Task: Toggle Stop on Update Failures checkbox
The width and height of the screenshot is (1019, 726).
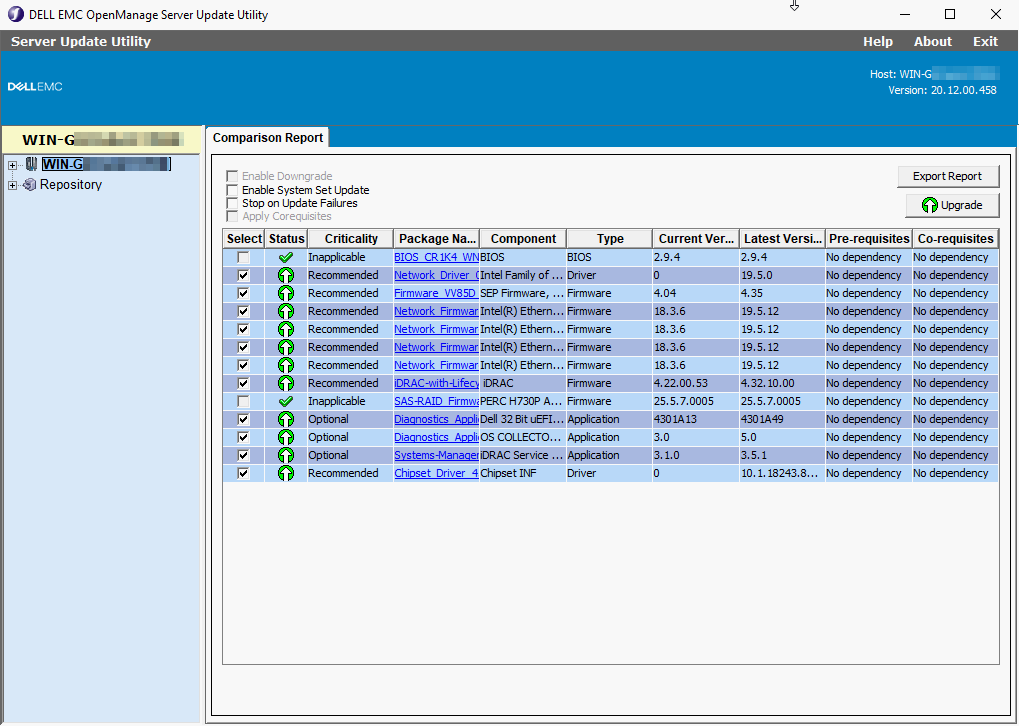Action: [x=233, y=203]
